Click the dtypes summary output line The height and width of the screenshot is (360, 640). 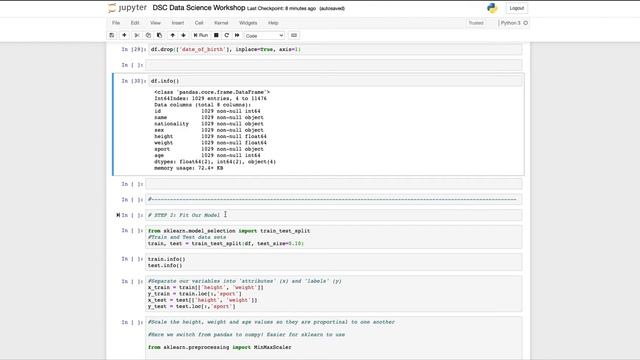coord(215,162)
